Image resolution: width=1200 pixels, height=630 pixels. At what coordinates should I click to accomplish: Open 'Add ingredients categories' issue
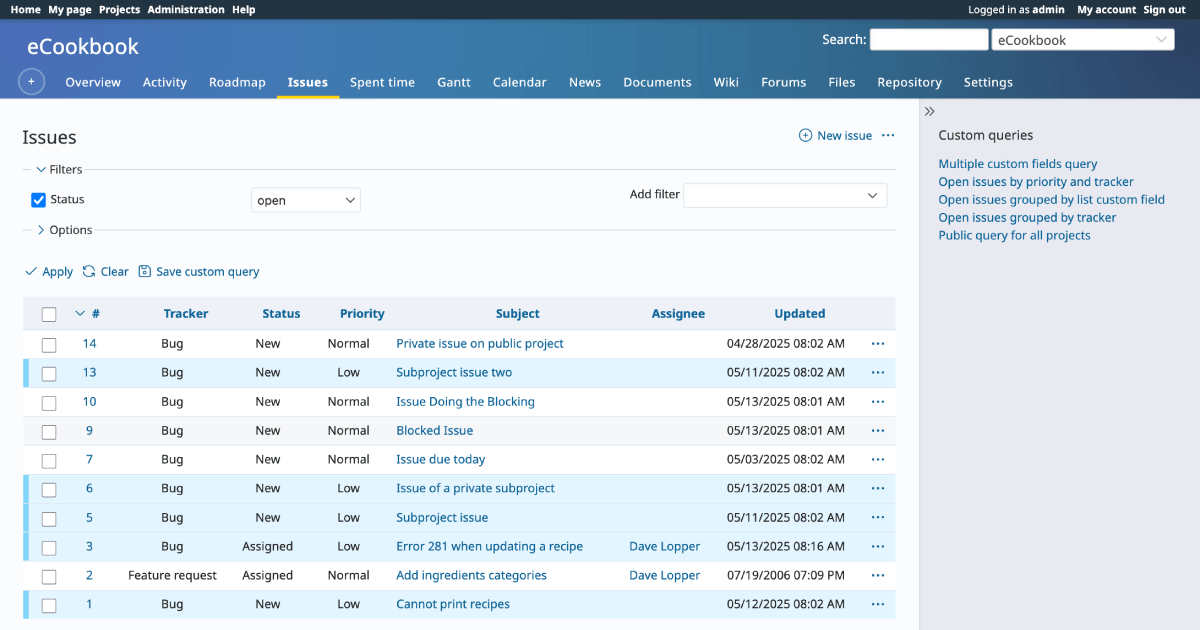click(471, 576)
